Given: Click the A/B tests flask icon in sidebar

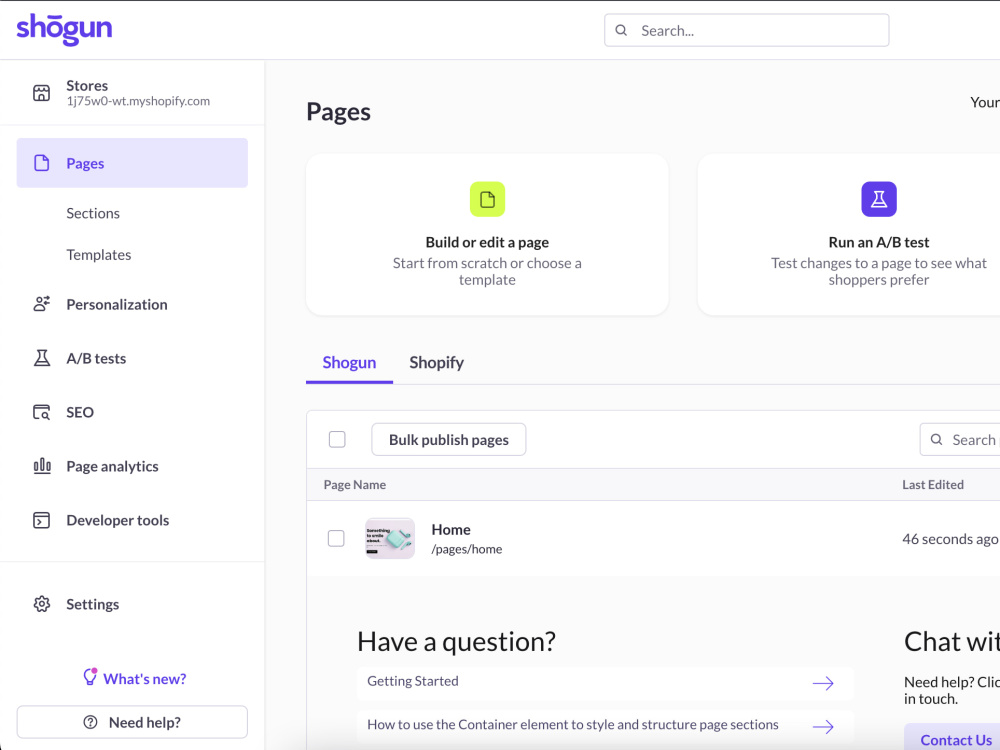Looking at the screenshot, I should point(41,358).
